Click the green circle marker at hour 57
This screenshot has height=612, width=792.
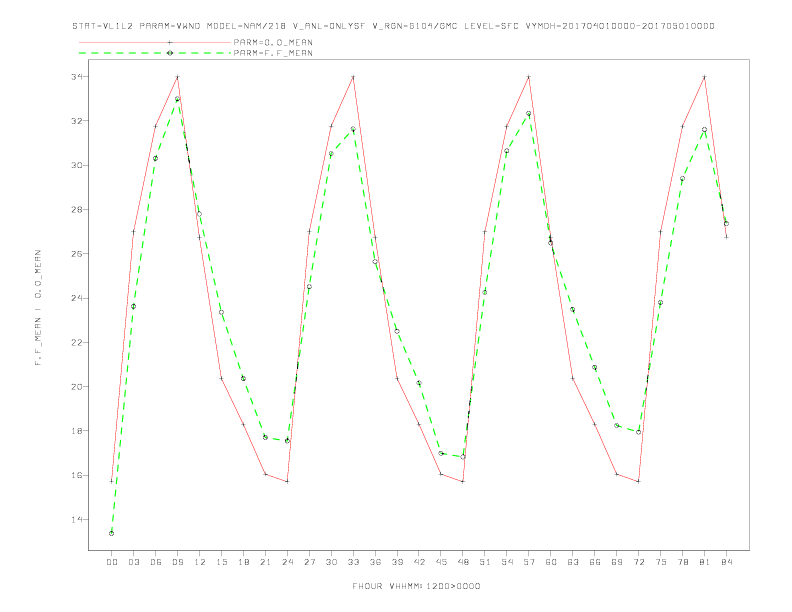tap(529, 114)
